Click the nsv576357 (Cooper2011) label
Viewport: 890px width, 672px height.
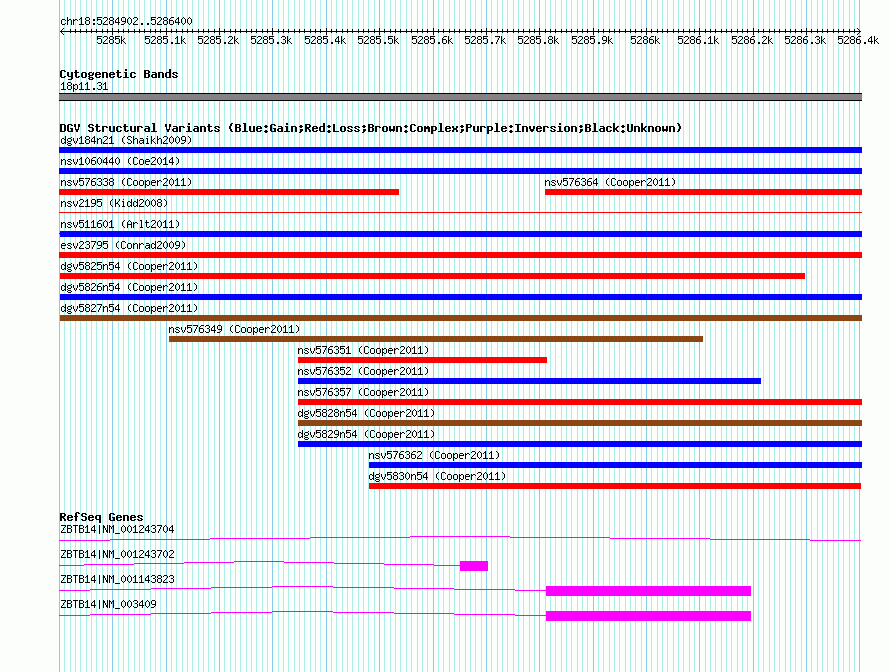point(363,392)
